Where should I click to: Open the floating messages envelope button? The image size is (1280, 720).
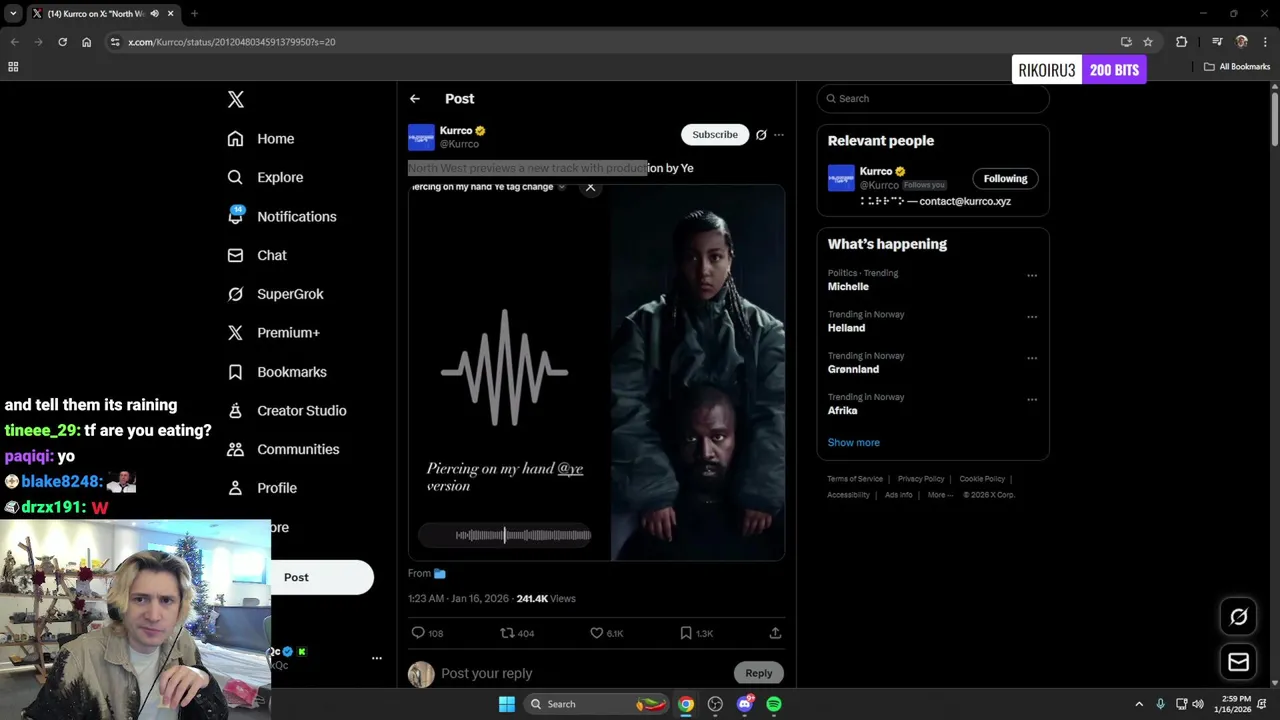1239,662
